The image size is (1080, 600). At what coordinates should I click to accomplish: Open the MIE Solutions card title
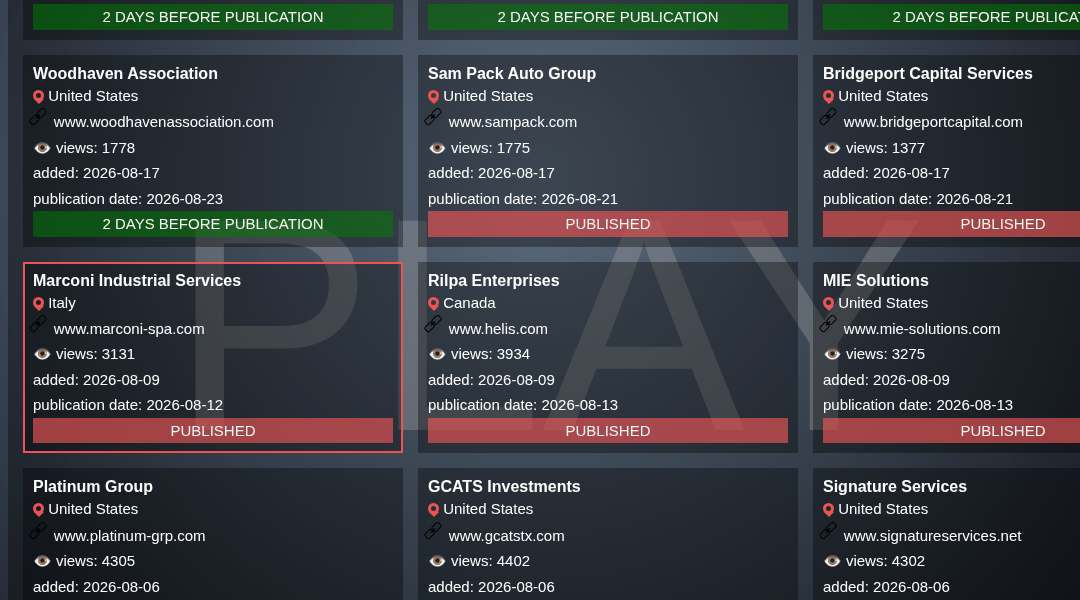[x=875, y=280]
